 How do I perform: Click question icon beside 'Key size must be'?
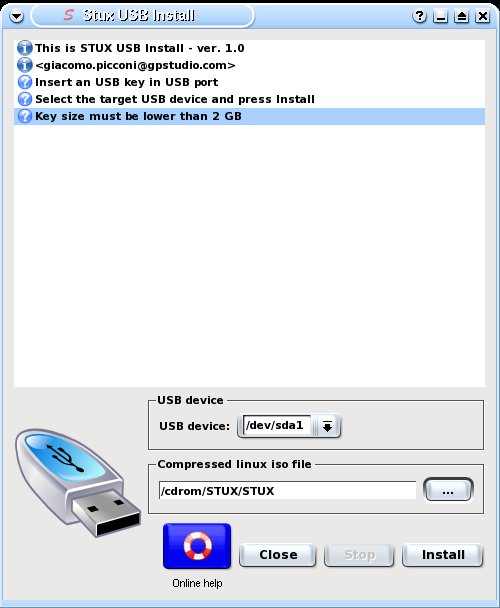click(x=24, y=116)
